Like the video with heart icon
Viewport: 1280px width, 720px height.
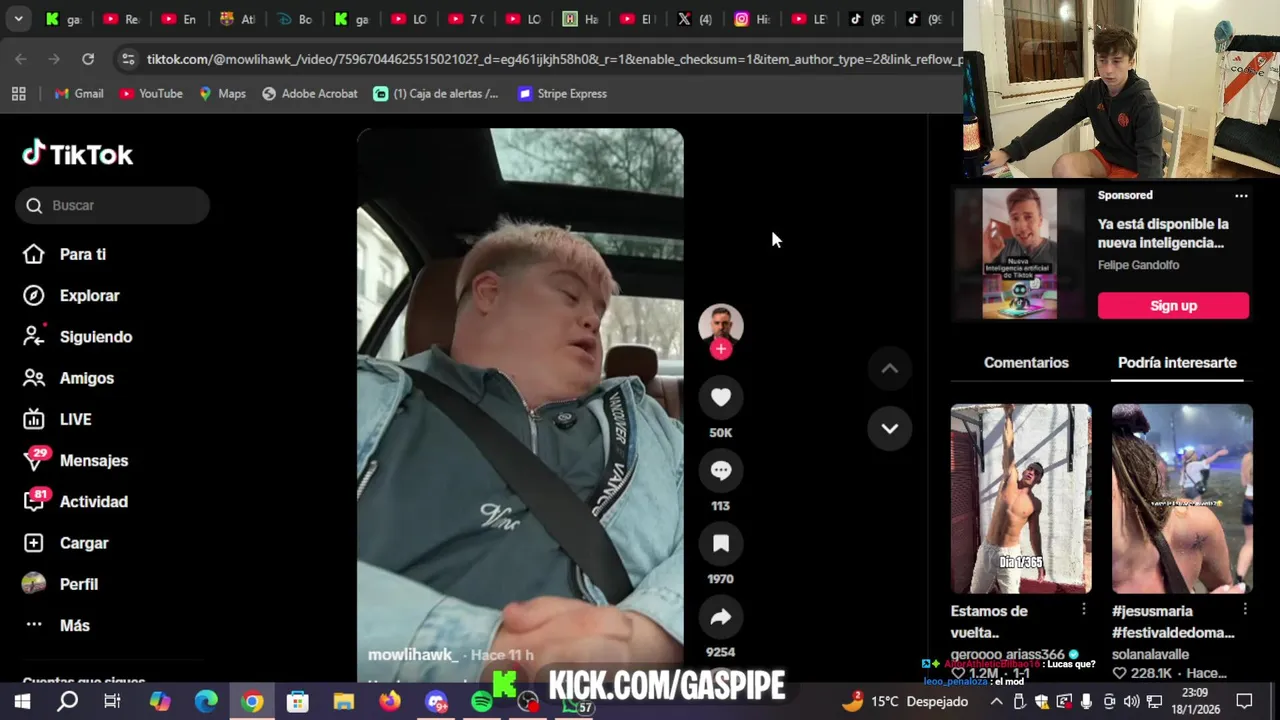(x=720, y=397)
